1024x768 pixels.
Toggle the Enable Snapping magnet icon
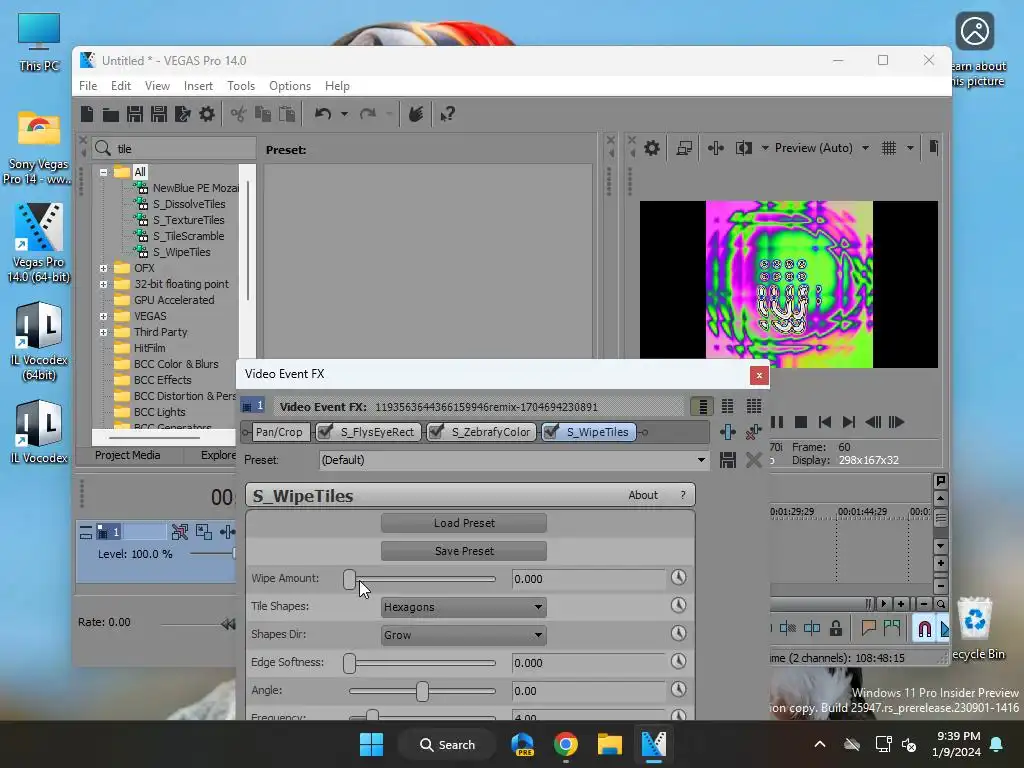pyautogui.click(x=924, y=628)
